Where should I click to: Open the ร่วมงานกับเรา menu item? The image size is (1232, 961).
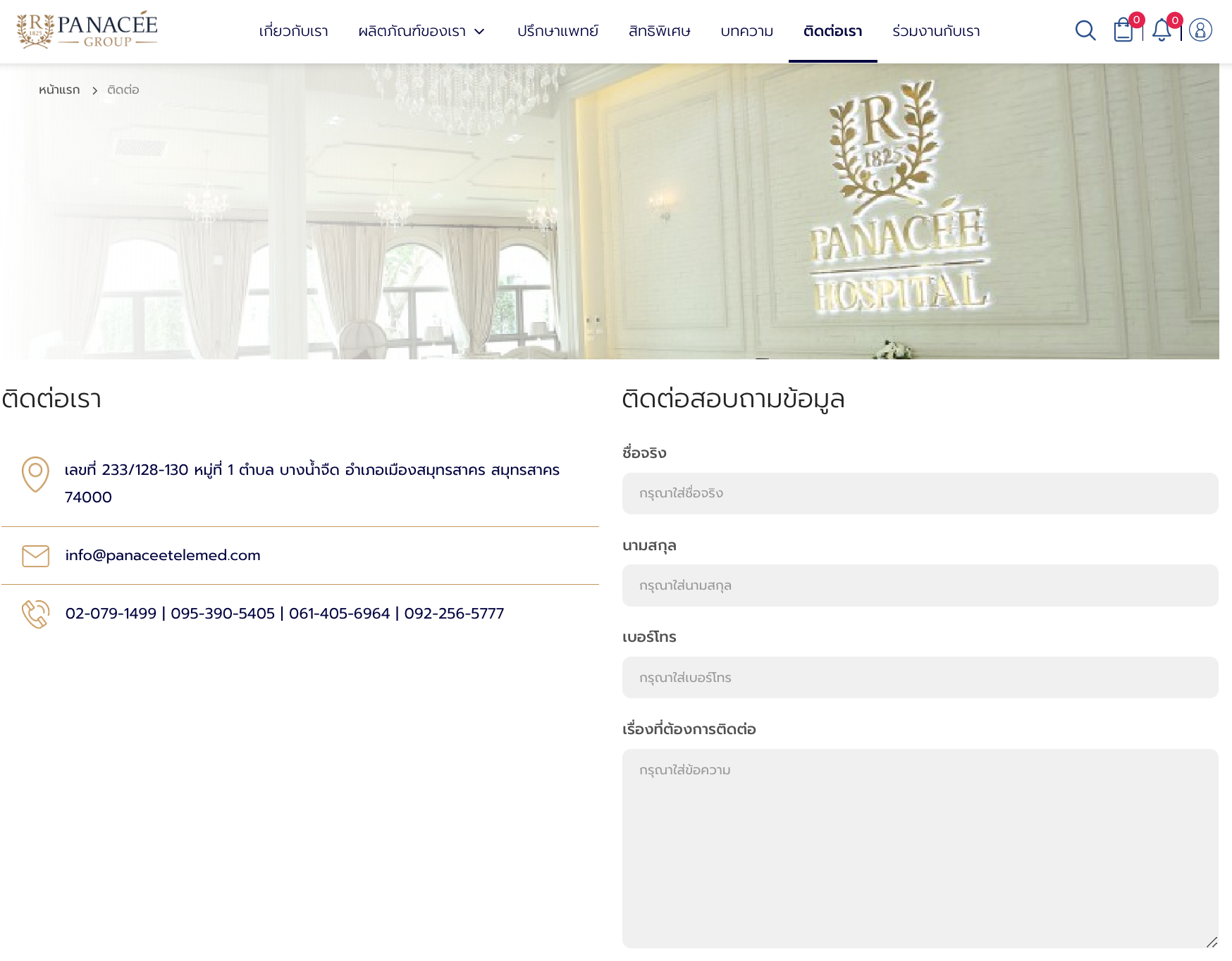(x=936, y=31)
